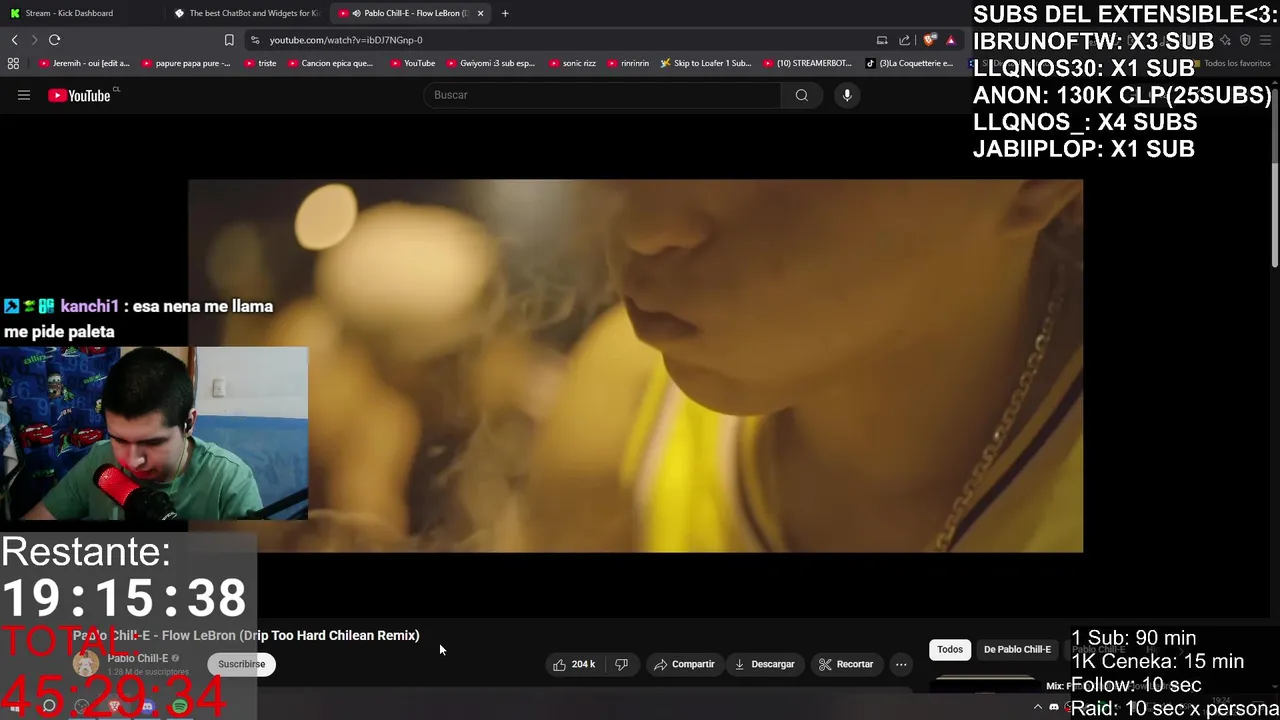Dislike the video
Viewport: 1280px width, 720px height.
coord(621,664)
